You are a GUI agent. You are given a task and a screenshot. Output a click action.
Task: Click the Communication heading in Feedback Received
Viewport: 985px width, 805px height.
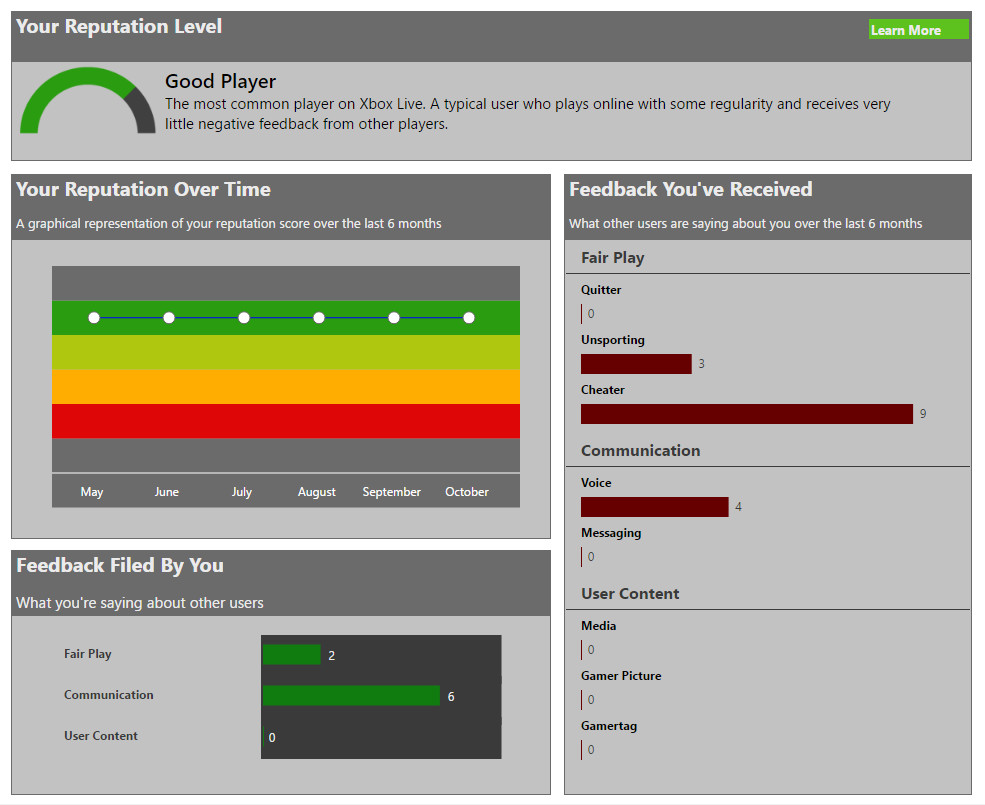point(640,451)
